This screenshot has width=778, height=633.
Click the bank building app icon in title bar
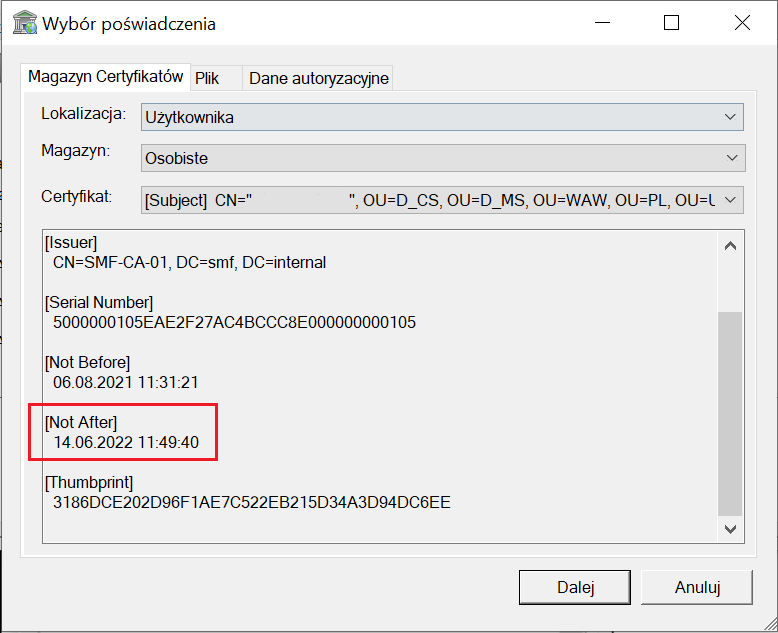tap(25, 23)
